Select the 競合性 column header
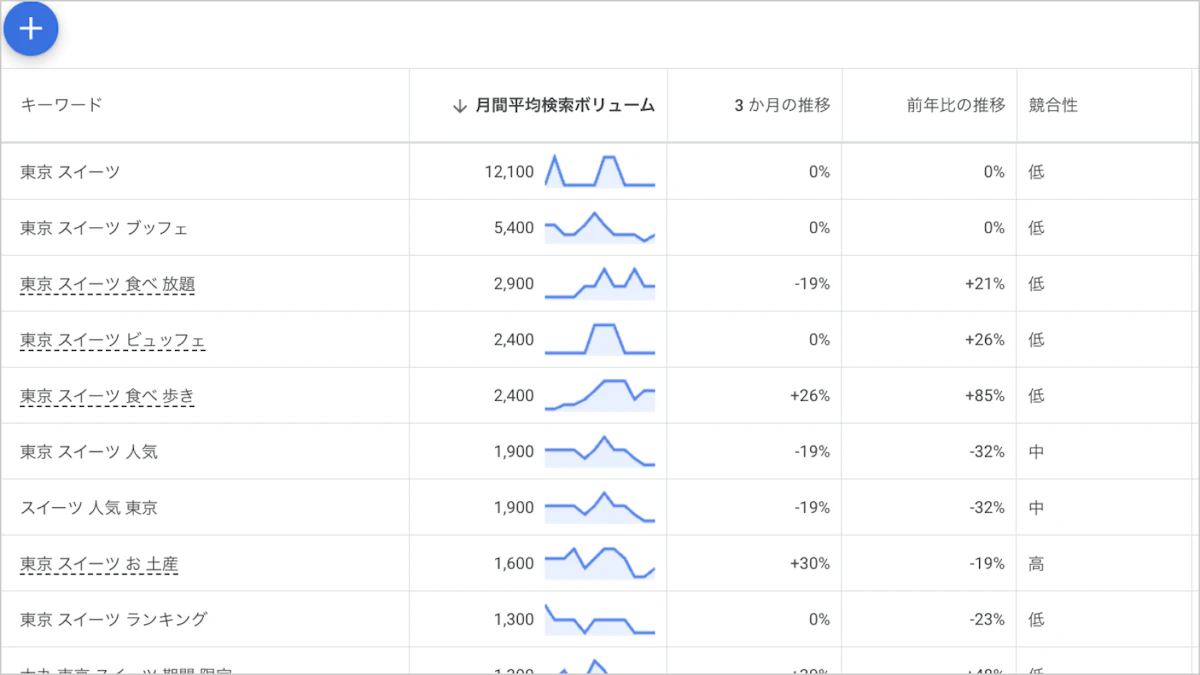The width and height of the screenshot is (1200, 675). [x=1053, y=105]
